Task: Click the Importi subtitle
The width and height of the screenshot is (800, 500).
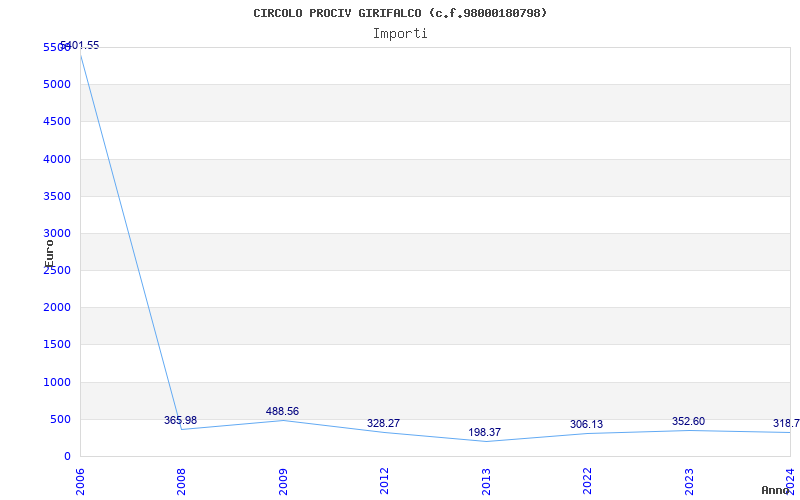Action: (x=400, y=34)
